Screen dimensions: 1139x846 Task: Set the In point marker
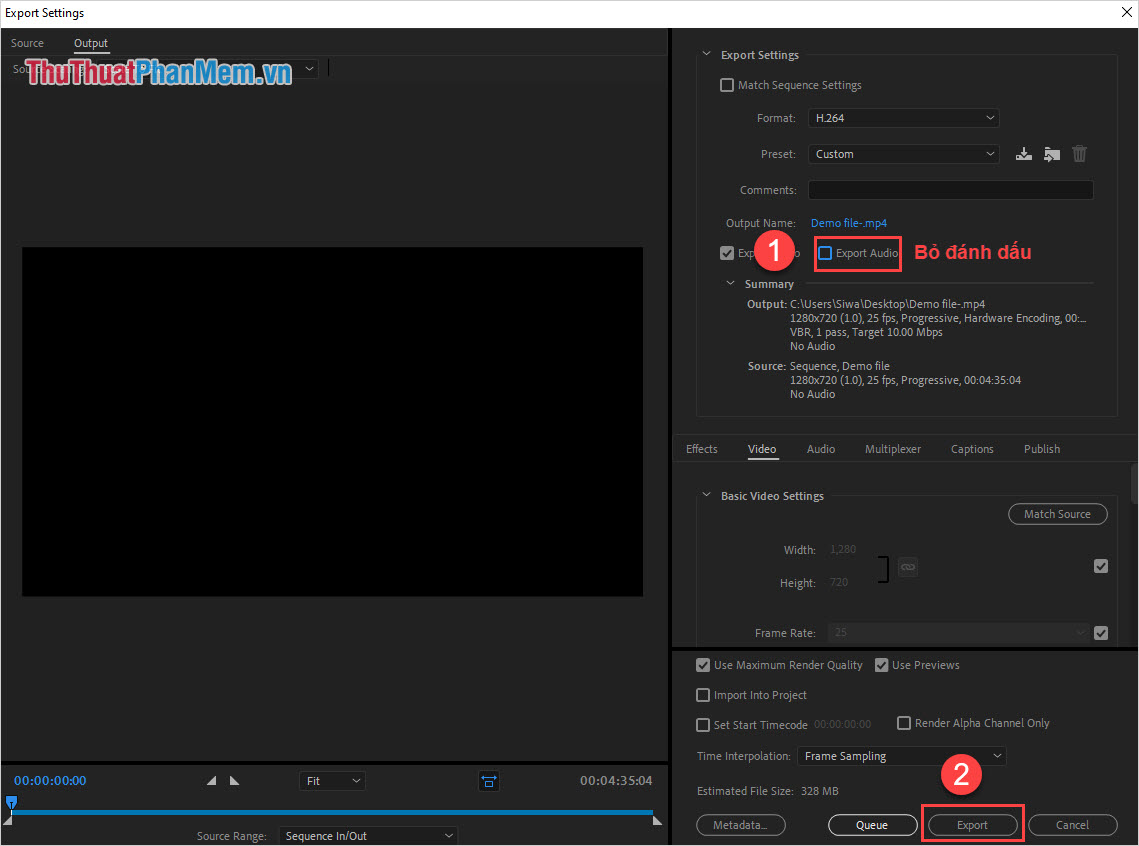pyautogui.click(x=210, y=780)
